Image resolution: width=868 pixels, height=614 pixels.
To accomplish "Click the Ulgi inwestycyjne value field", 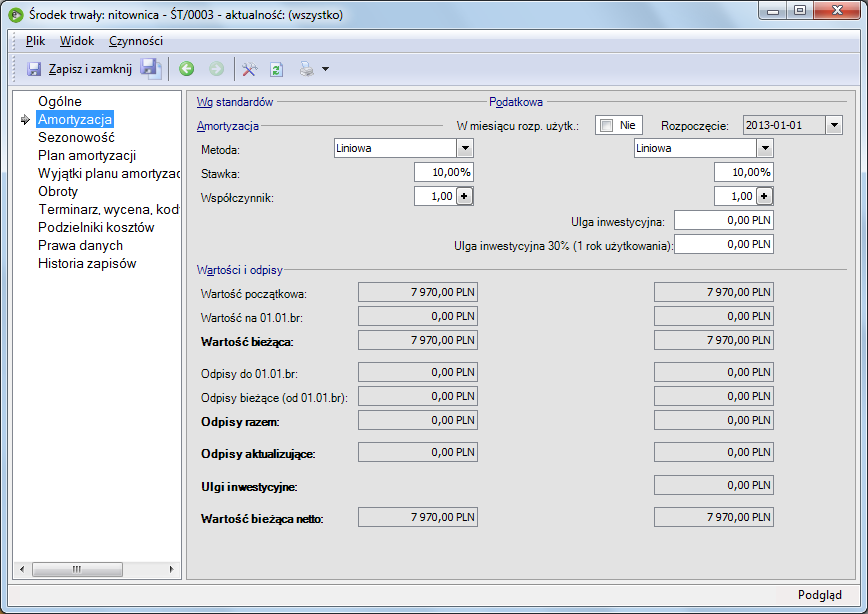I will point(714,485).
